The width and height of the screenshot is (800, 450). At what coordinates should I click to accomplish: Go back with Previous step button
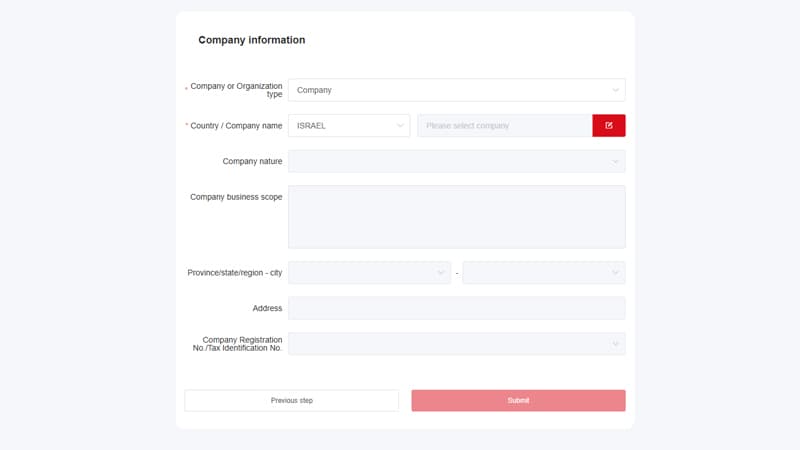tap(291, 401)
